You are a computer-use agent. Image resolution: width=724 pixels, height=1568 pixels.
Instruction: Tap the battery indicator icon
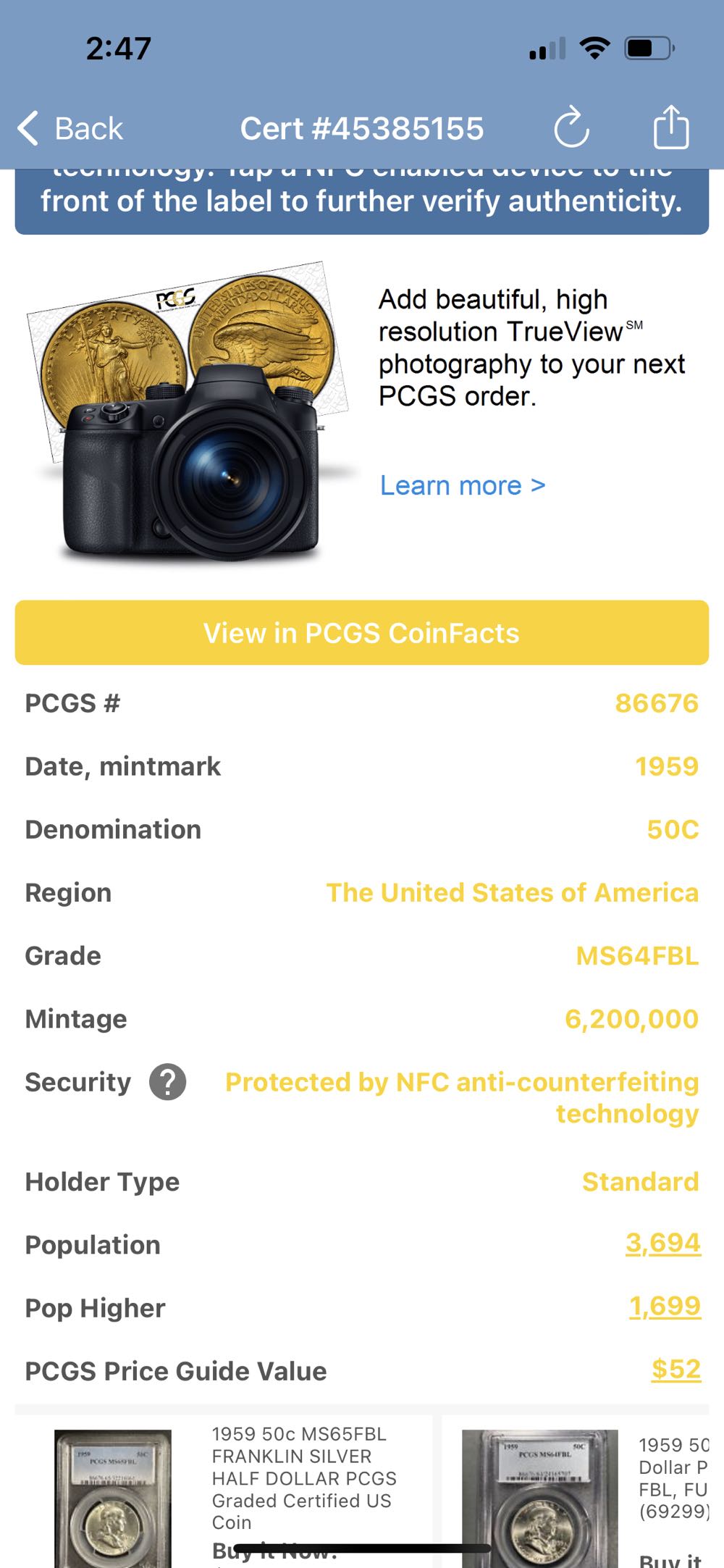(649, 49)
